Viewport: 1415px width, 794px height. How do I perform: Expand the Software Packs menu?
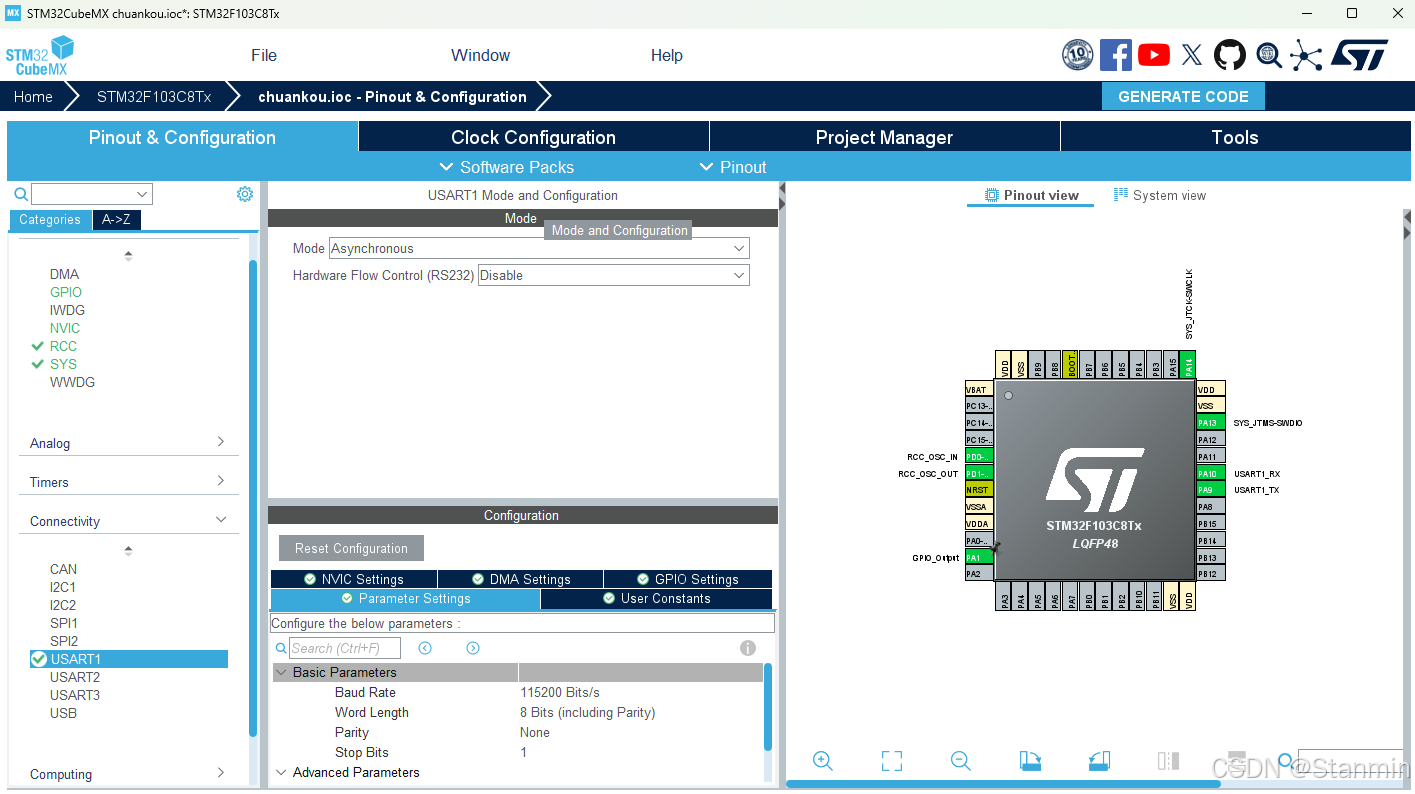tap(507, 167)
